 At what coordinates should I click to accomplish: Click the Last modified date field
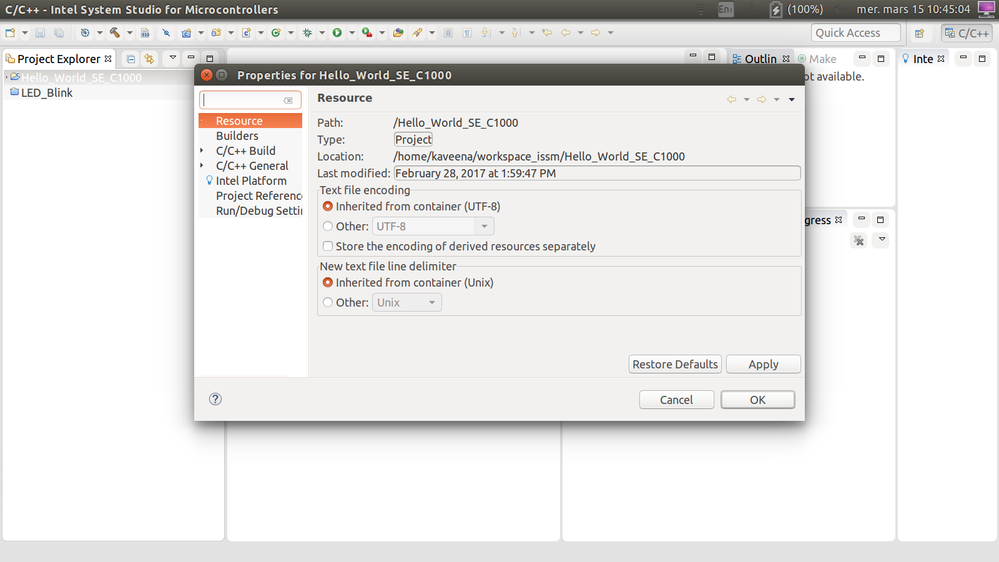click(x=597, y=173)
